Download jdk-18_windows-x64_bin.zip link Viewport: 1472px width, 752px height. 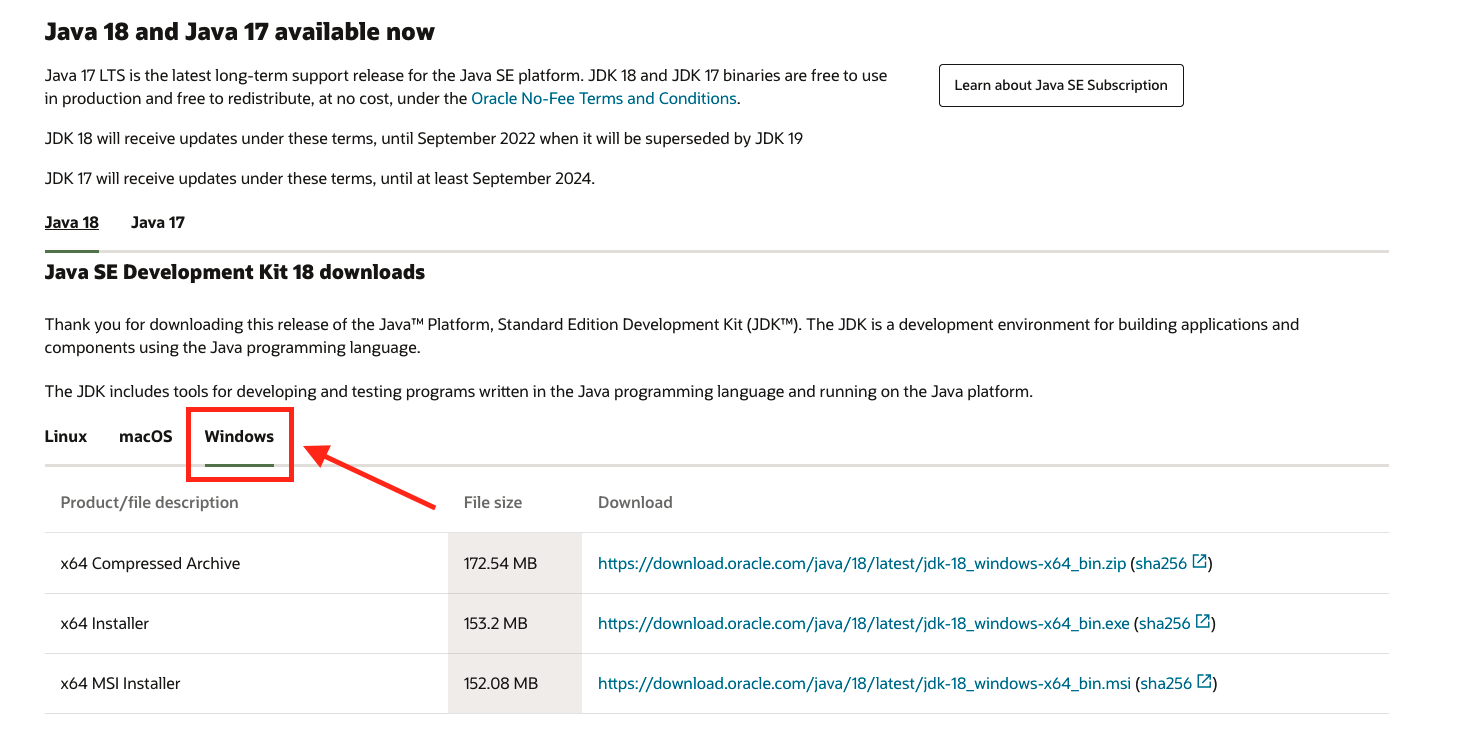pyautogui.click(x=862, y=563)
